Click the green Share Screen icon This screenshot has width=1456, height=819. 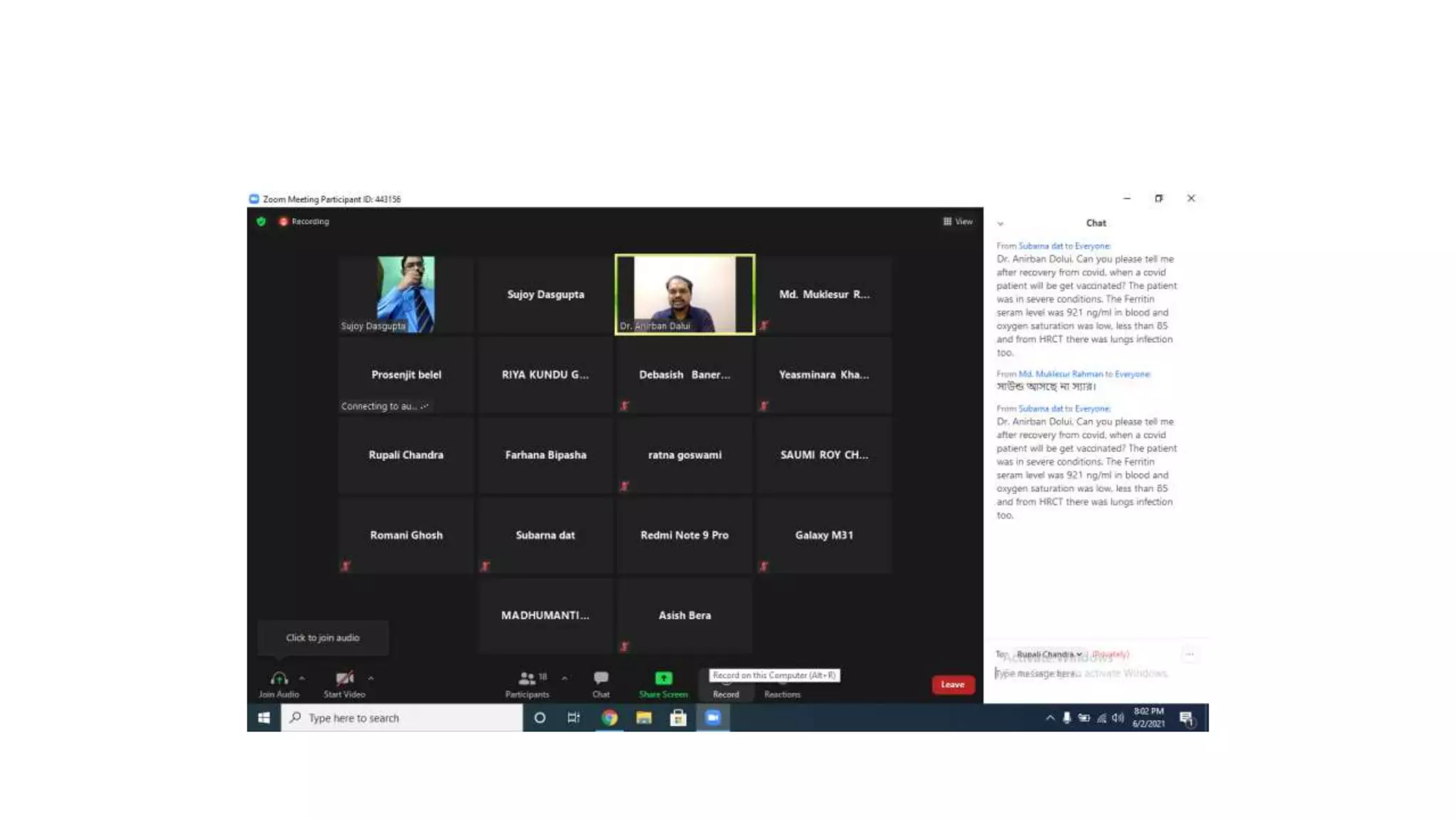pyautogui.click(x=663, y=678)
